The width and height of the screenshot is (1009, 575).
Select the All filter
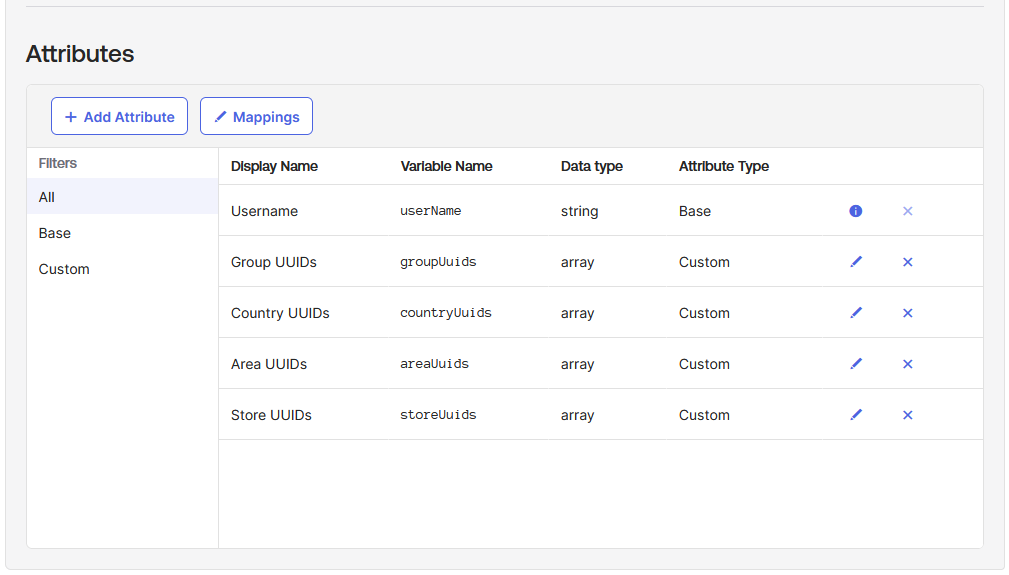[x=122, y=197]
